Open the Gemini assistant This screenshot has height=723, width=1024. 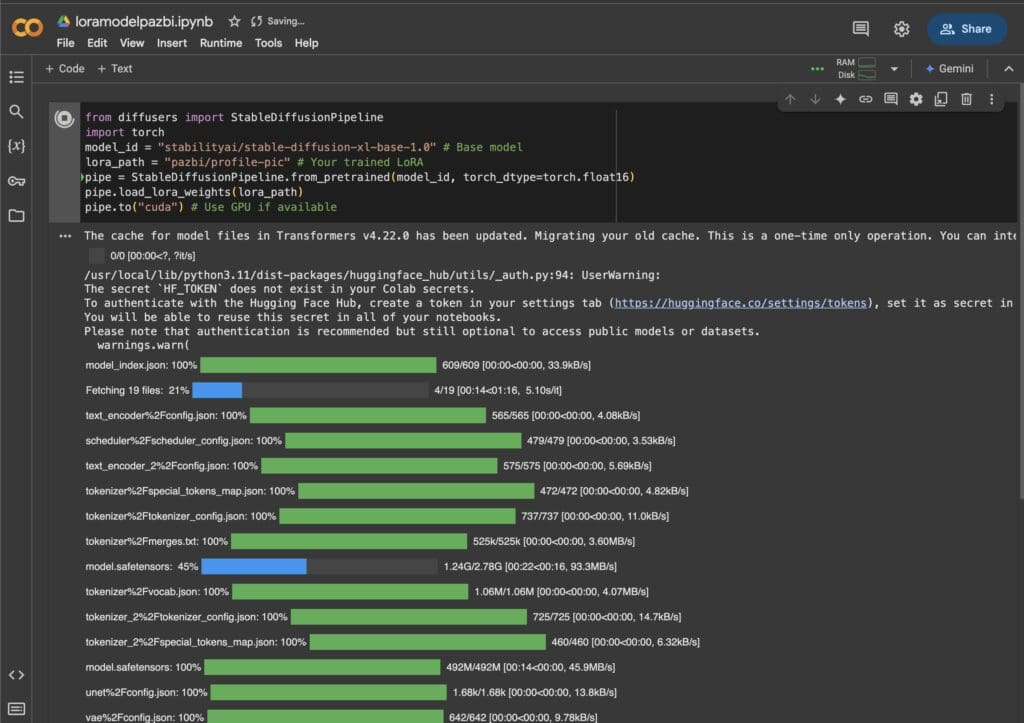click(949, 69)
